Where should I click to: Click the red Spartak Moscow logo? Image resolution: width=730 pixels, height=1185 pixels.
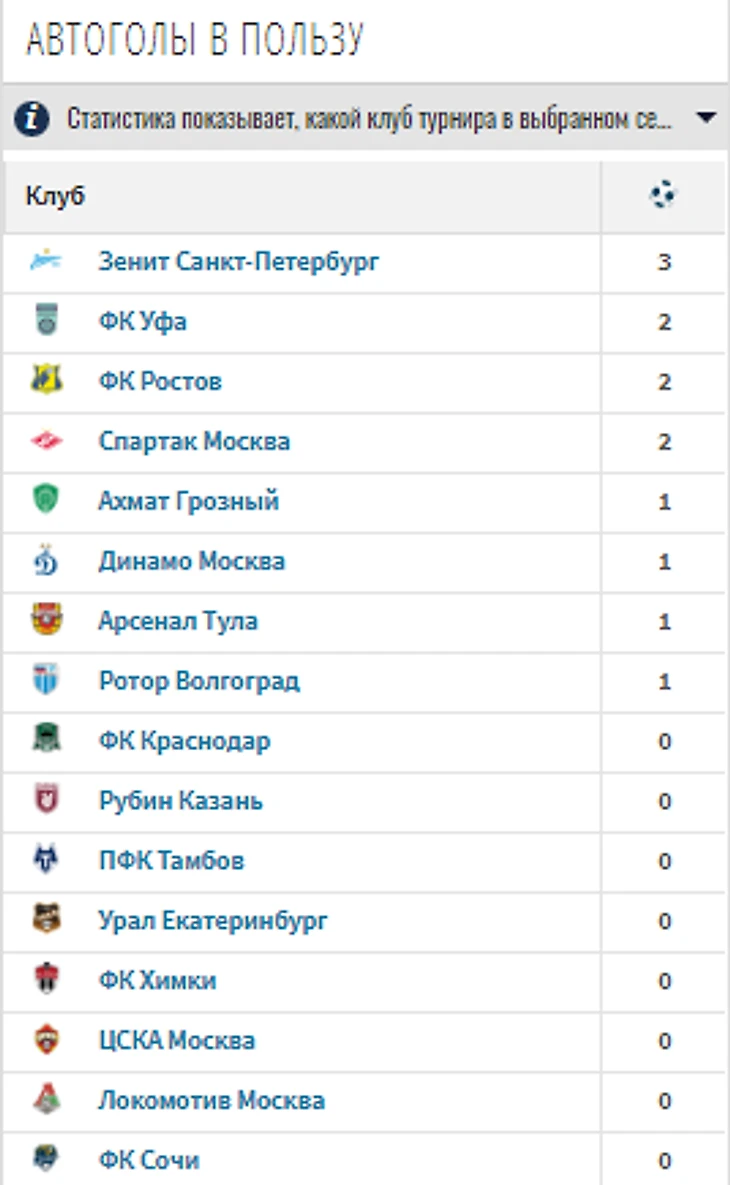click(46, 440)
